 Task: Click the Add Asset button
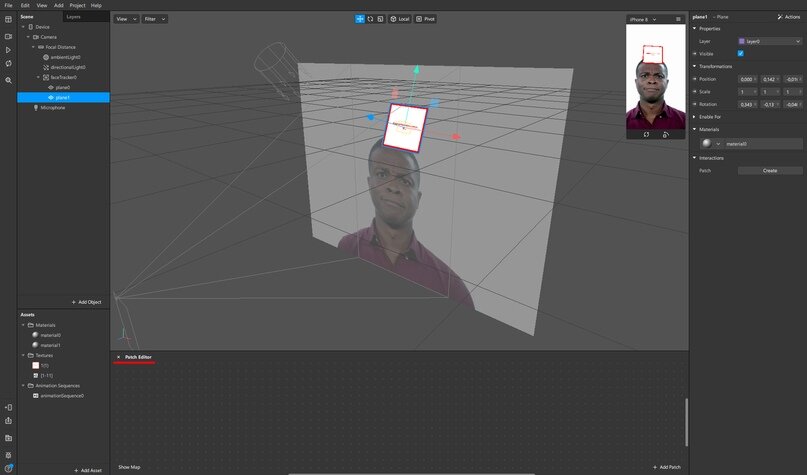87,470
